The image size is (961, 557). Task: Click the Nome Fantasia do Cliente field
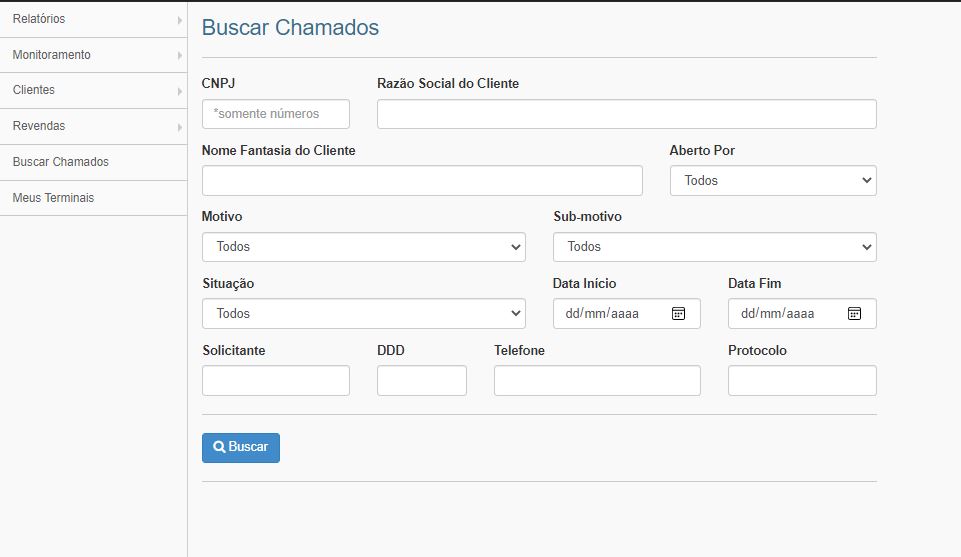click(421, 181)
